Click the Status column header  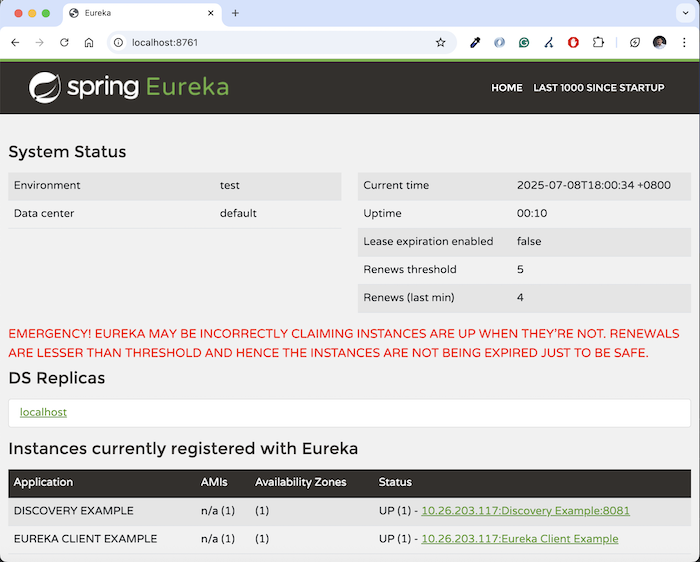[395, 482]
